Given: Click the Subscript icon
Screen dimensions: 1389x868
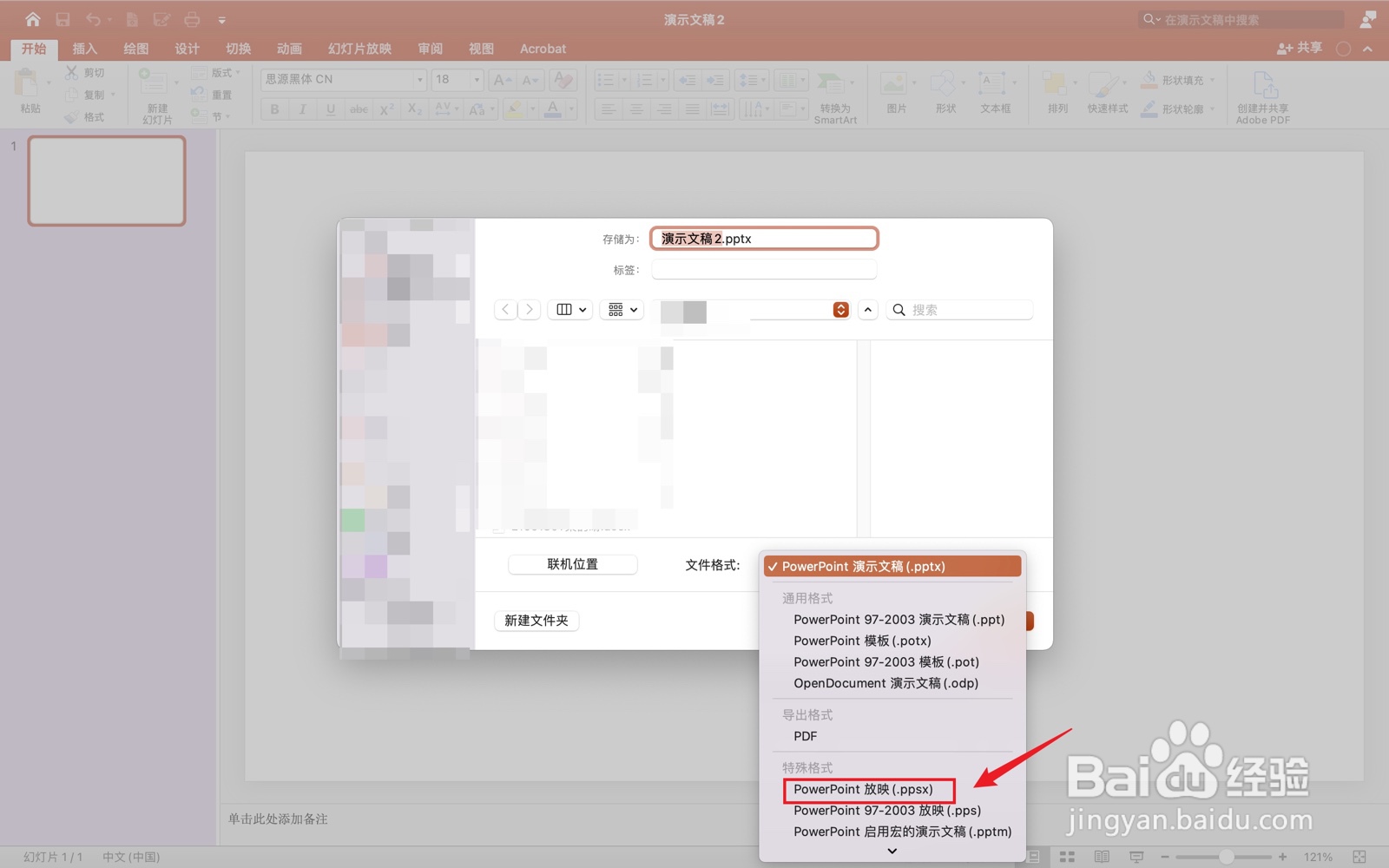Looking at the screenshot, I should point(415,109).
